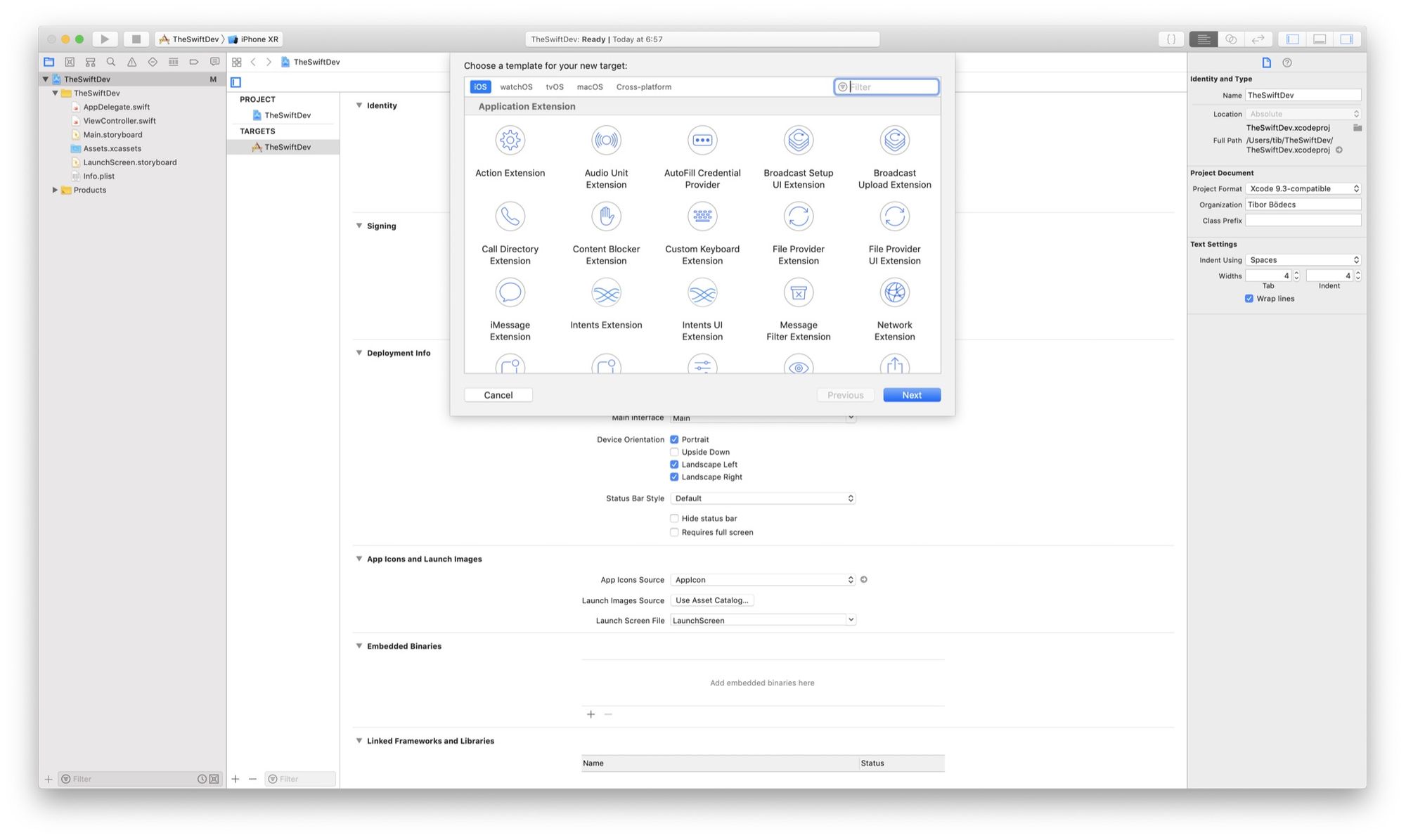The width and height of the screenshot is (1406, 840).
Task: Click the Cancel button to dismiss
Action: point(498,394)
